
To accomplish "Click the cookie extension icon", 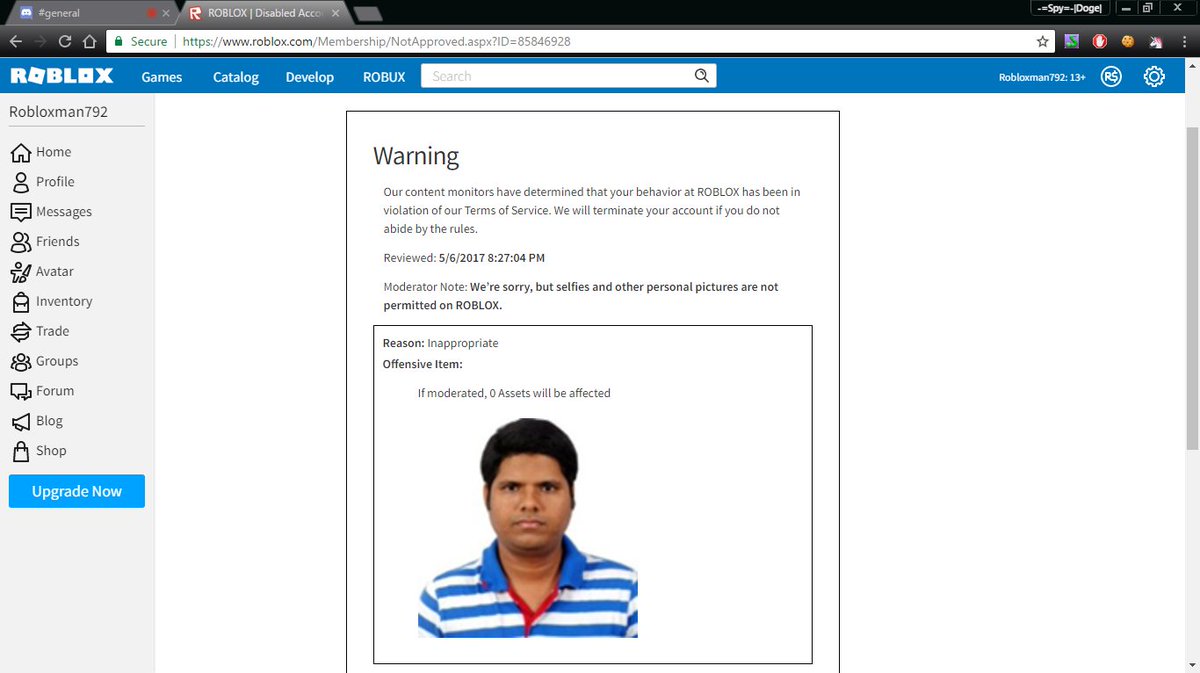I will click(x=1127, y=42).
